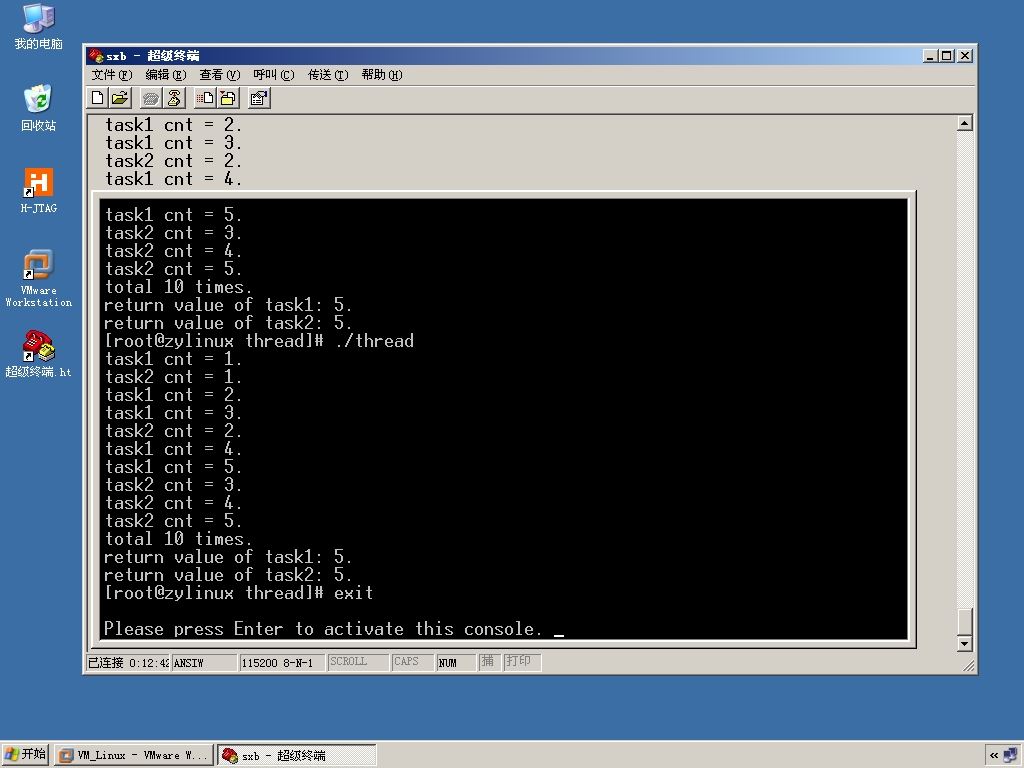Click the terminal scrollbar thumb
This screenshot has height=768, width=1024.
click(965, 621)
